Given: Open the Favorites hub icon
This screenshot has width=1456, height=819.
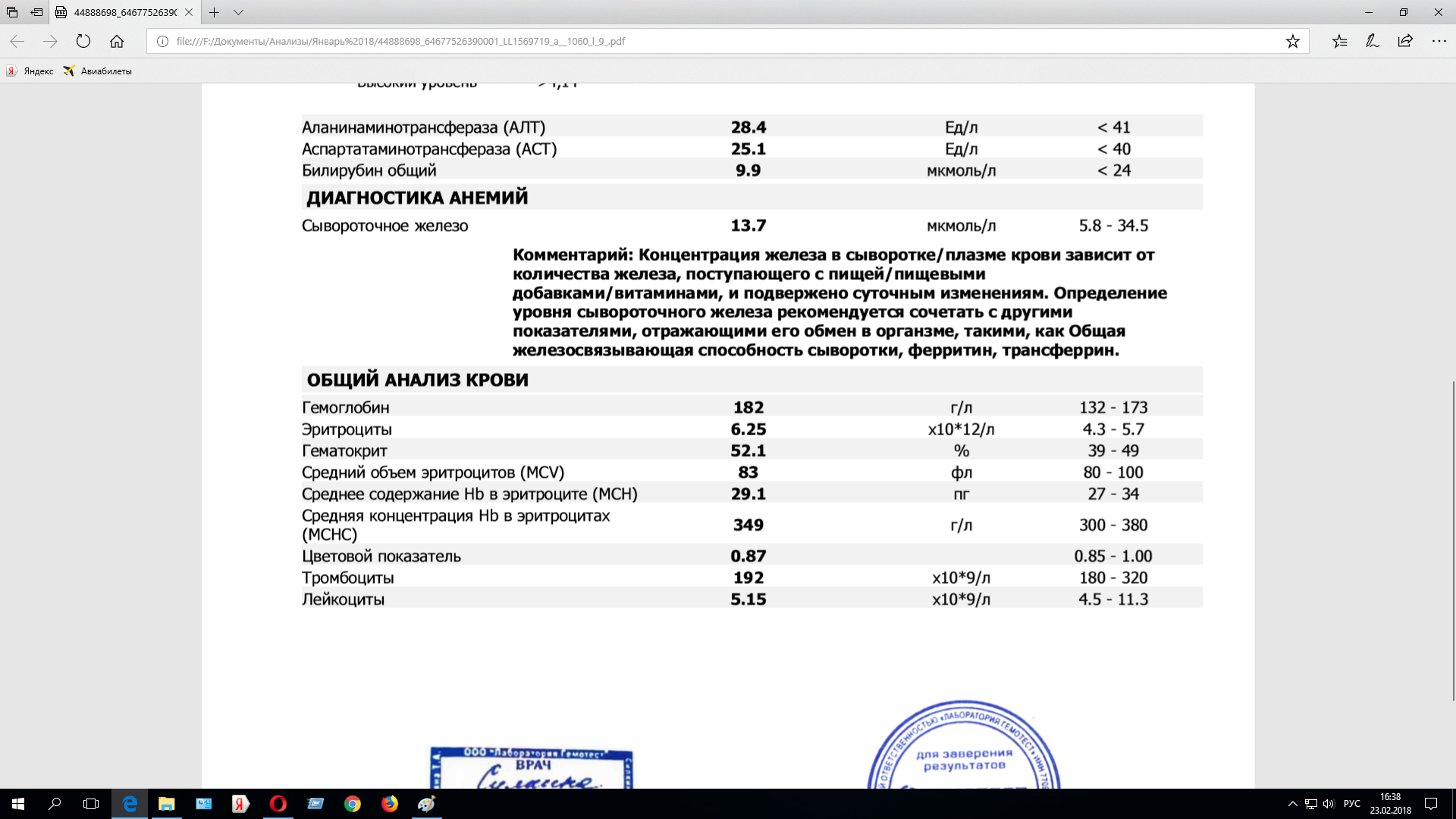Looking at the screenshot, I should [x=1339, y=41].
